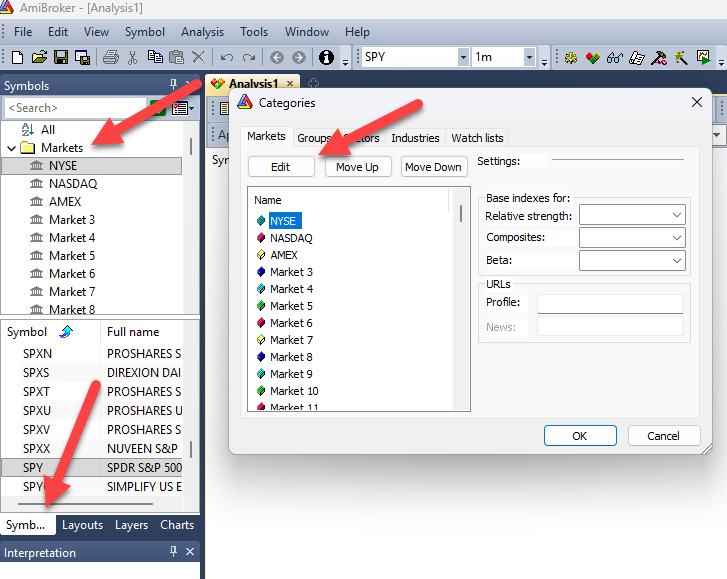The width and height of the screenshot is (727, 579).
Task: Click the Markets tree vertical scrollbar
Action: (191, 146)
